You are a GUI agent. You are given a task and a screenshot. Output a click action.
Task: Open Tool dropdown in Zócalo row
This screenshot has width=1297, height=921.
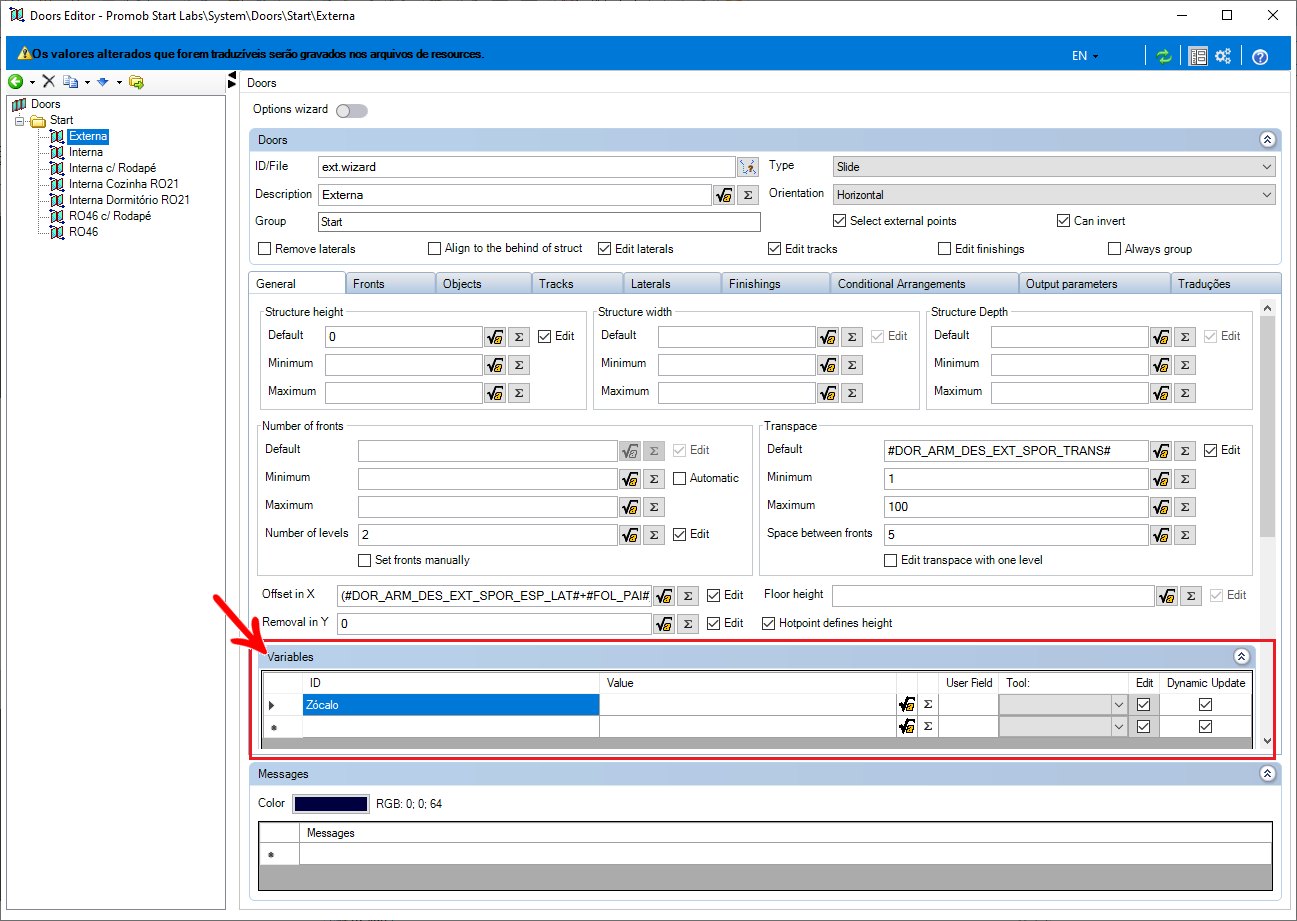pos(1118,704)
